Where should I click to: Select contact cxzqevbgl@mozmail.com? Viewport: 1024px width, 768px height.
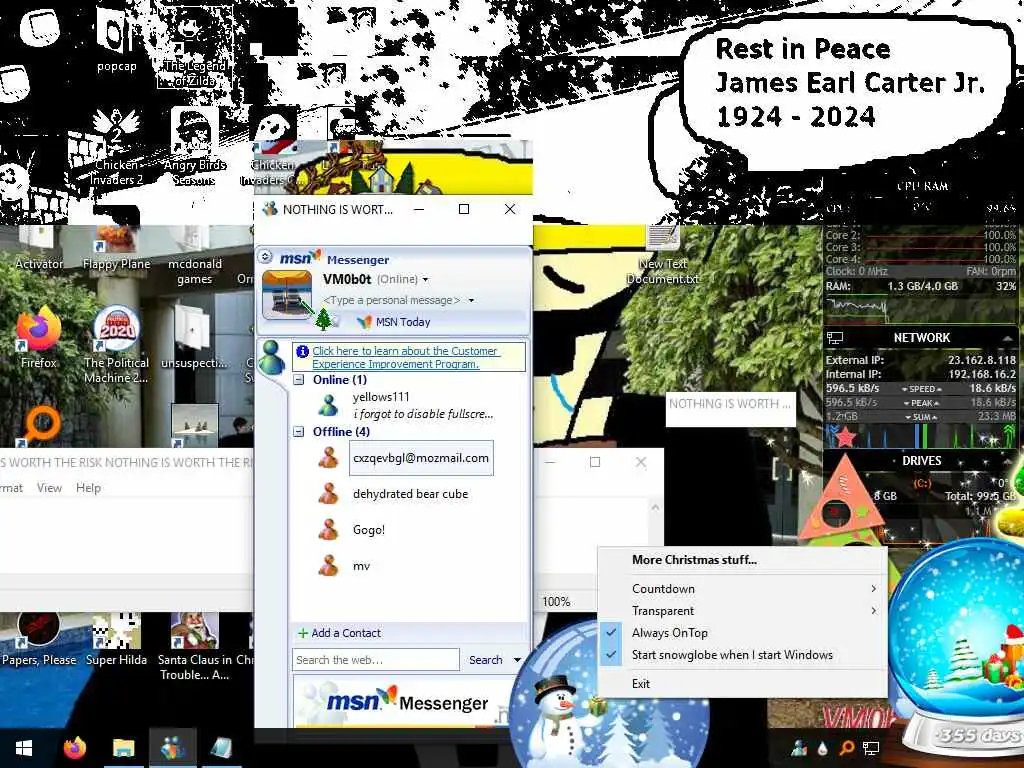point(421,458)
